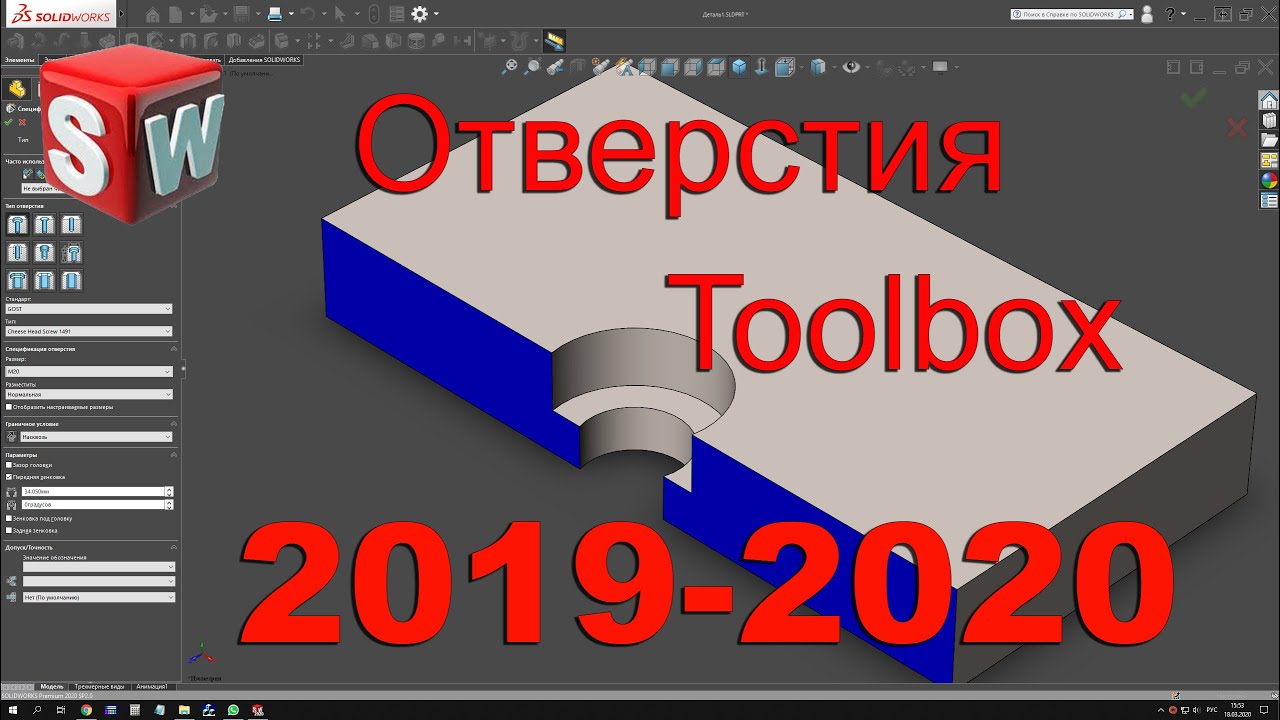Screen dimensions: 1280x720
Task: Activate the Select cursor tool
Action: (x=342, y=15)
